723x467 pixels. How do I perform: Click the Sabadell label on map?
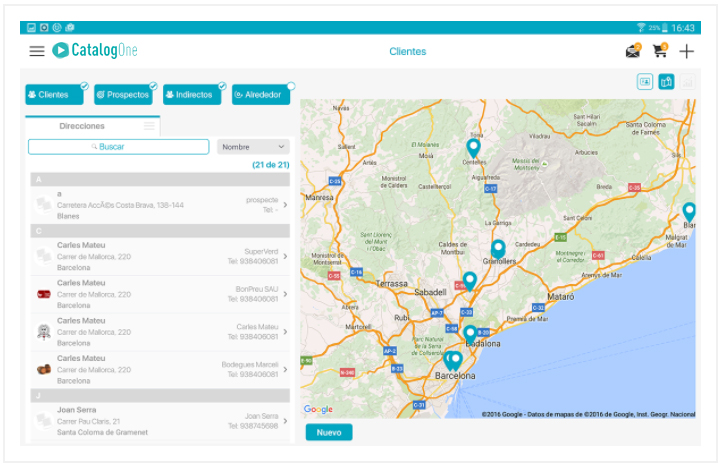point(430,292)
